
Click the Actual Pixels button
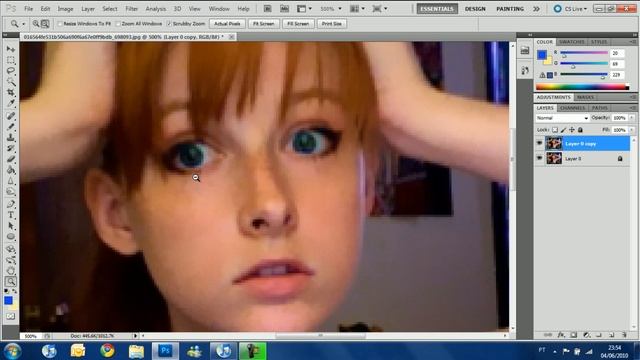coord(227,24)
